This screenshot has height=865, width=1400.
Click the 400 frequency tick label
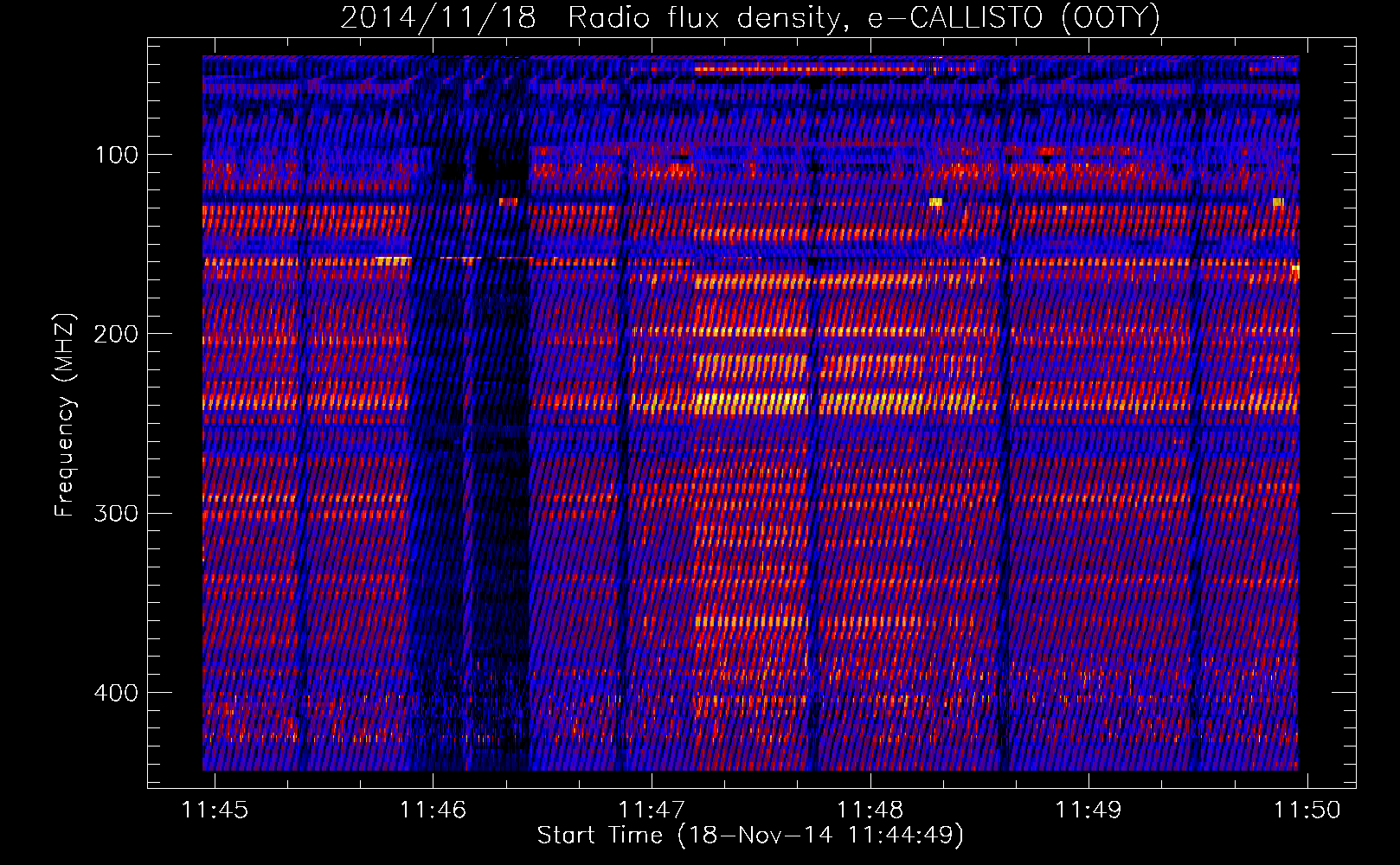[116, 693]
